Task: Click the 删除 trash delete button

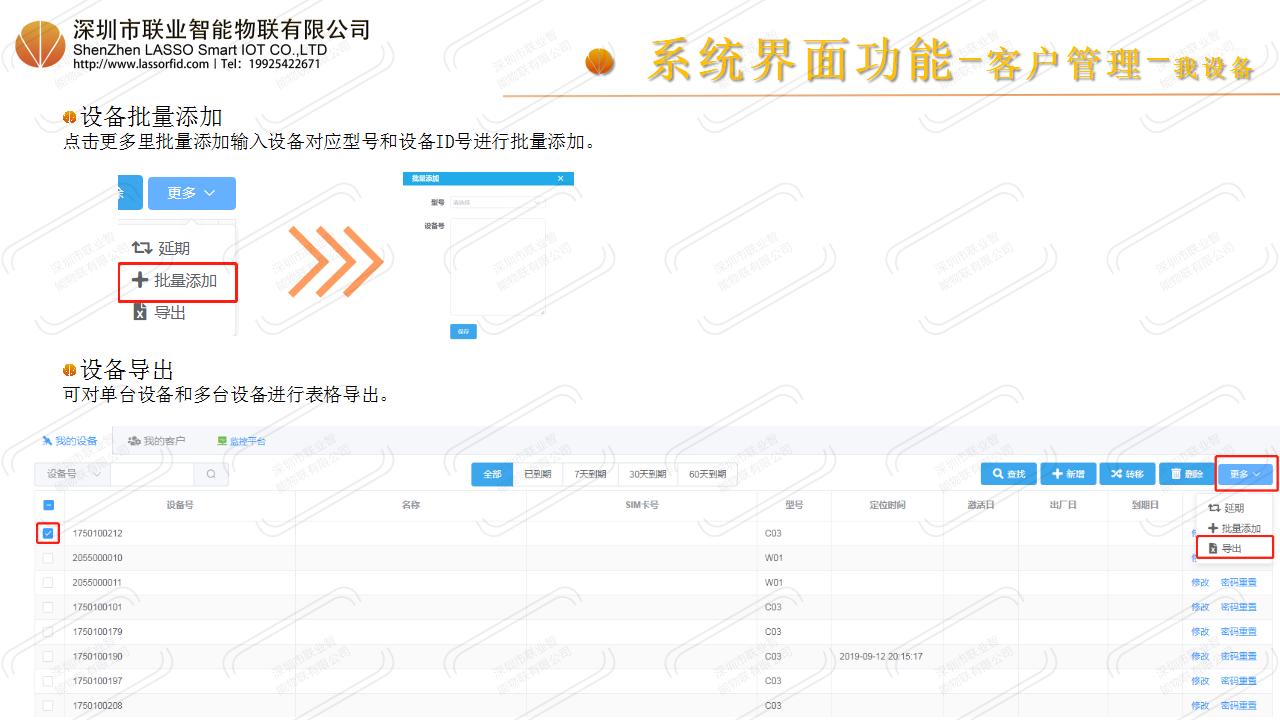Action: click(x=1186, y=474)
